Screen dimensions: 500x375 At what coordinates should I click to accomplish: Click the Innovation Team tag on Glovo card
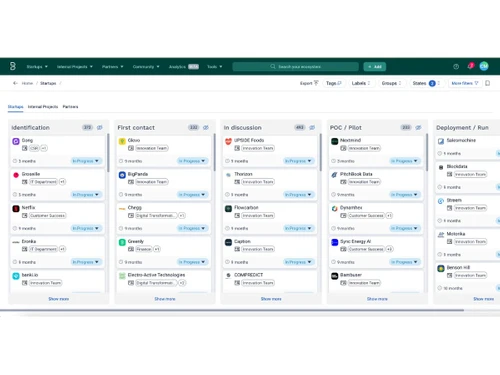(152, 148)
